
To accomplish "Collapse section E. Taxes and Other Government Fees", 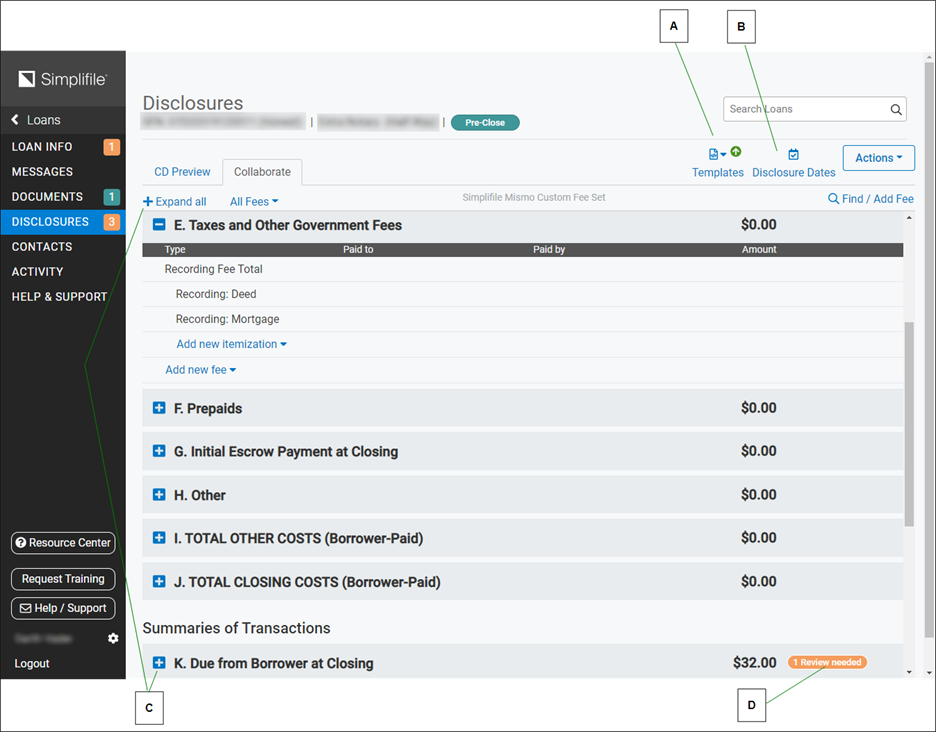I will [159, 224].
